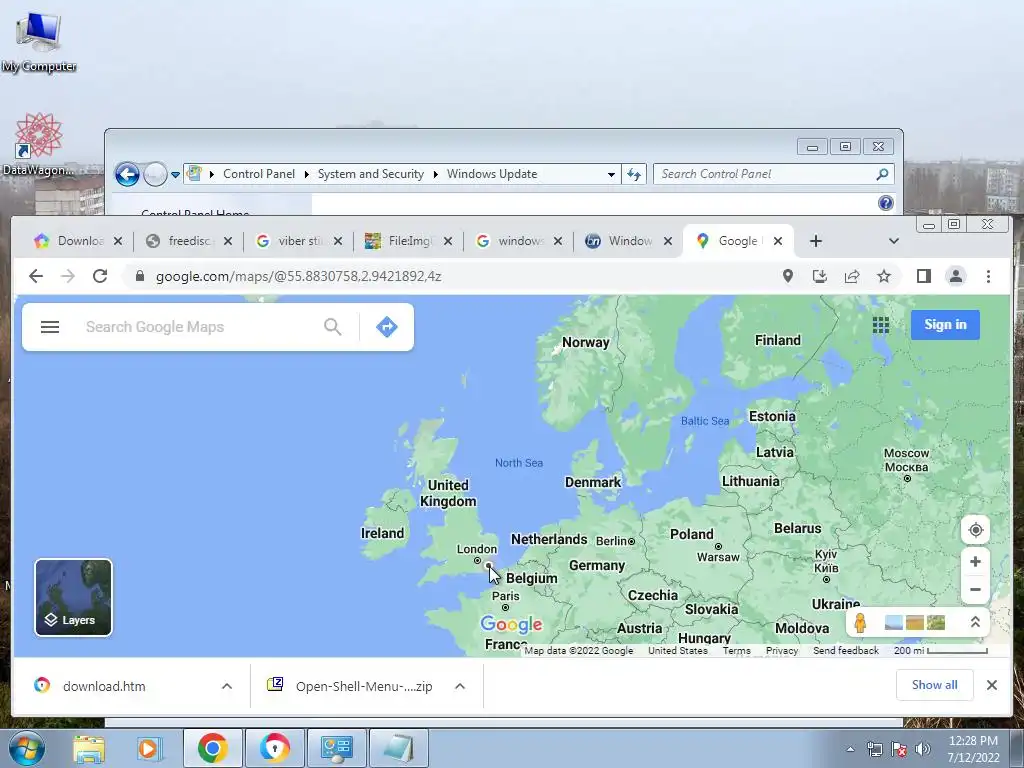Screen dimensions: 1024x768
Task: Click the Terms link on map
Action: (736, 650)
